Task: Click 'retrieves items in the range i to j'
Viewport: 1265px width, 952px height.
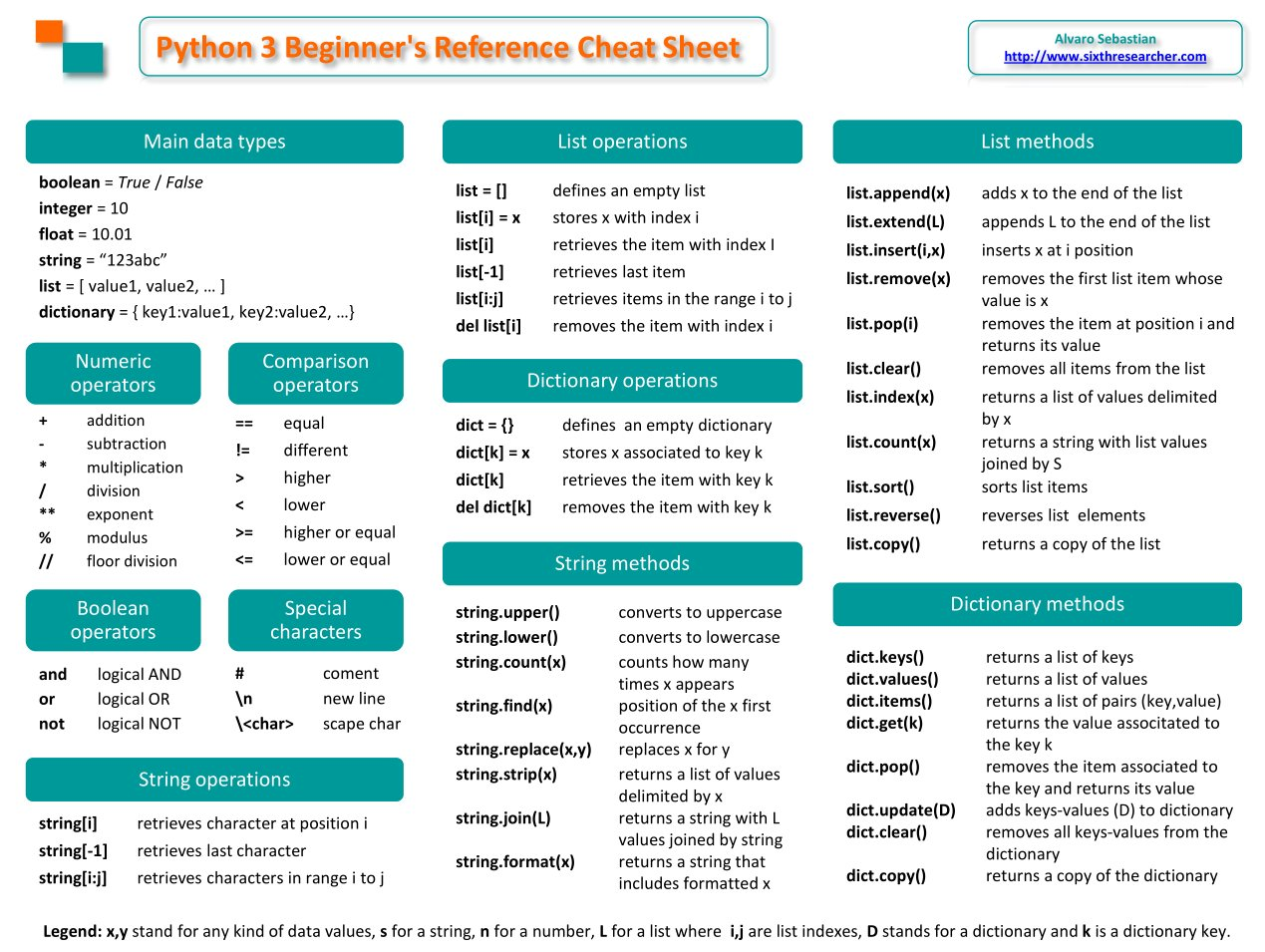Action: (672, 299)
